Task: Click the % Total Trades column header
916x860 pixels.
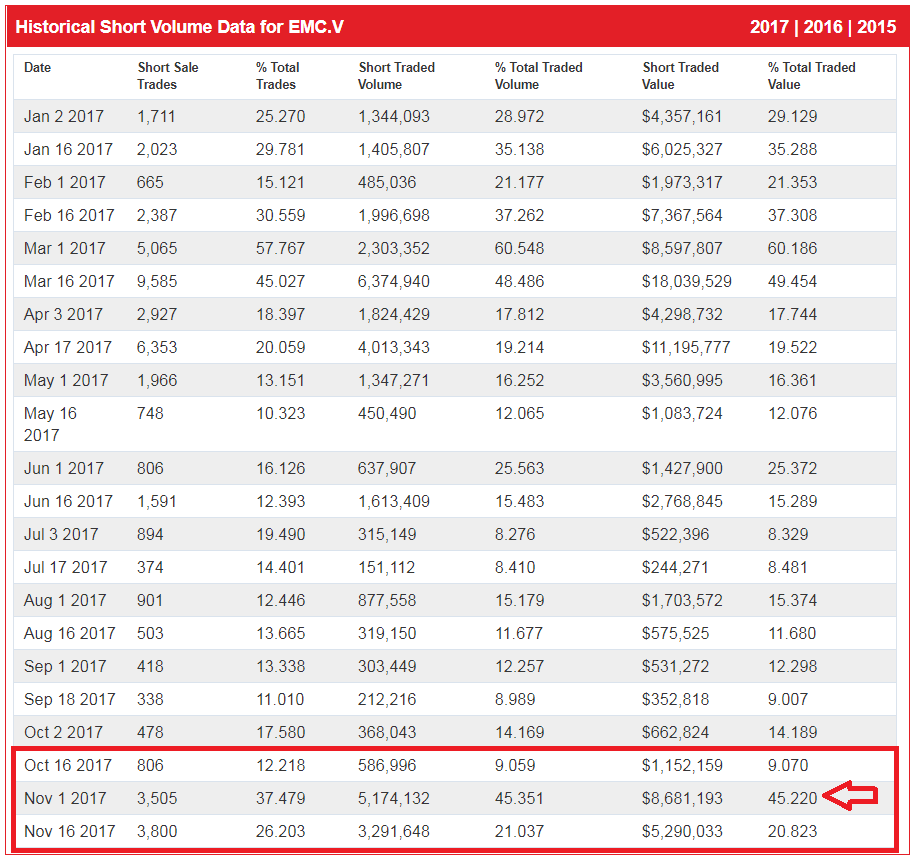Action: (x=277, y=76)
